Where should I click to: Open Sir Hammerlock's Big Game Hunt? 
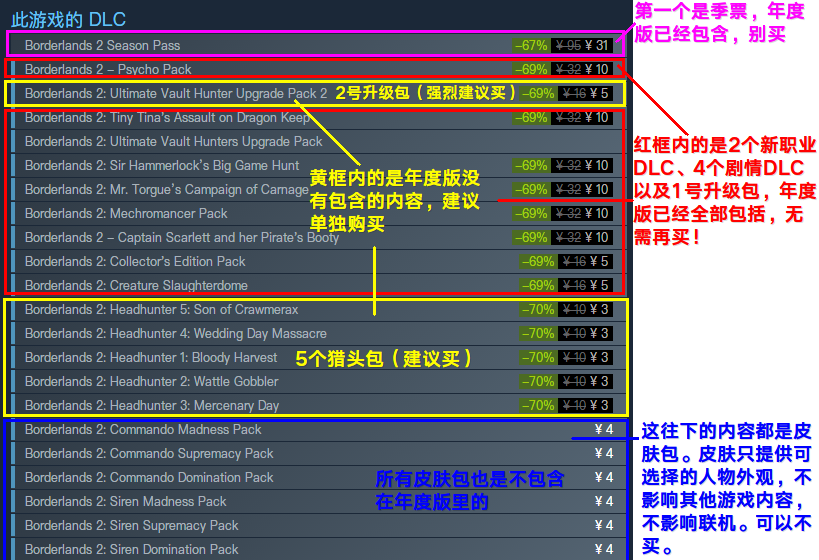click(x=319, y=166)
